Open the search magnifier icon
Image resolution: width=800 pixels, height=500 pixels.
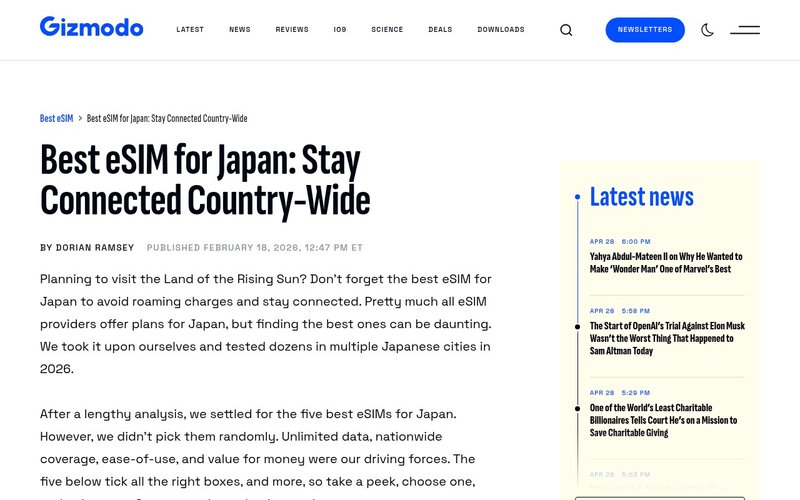pyautogui.click(x=566, y=30)
